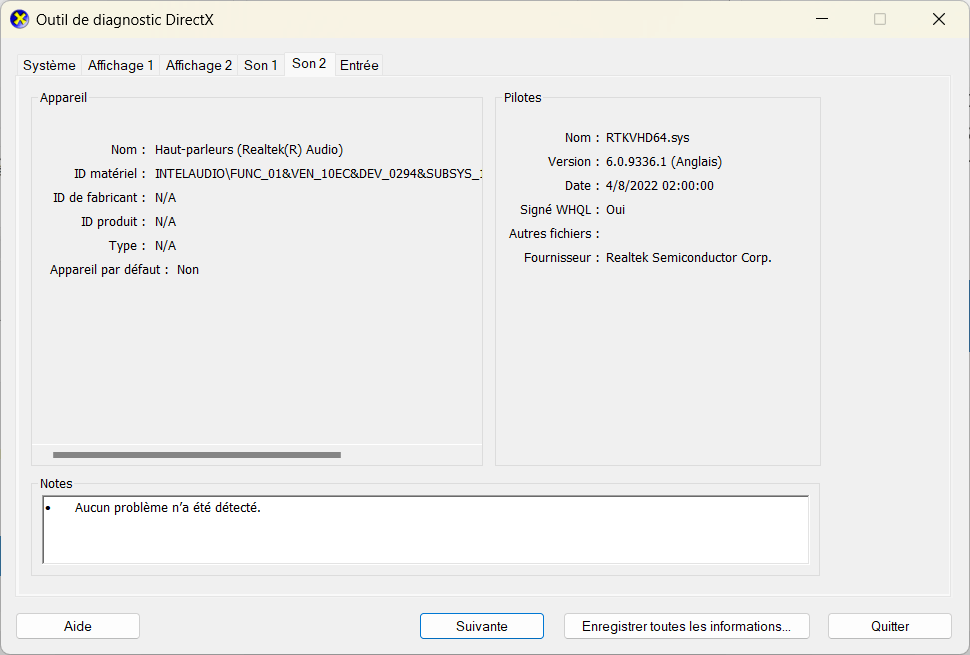Switch to the Système tab
Image resolution: width=970 pixels, height=655 pixels.
pos(49,65)
